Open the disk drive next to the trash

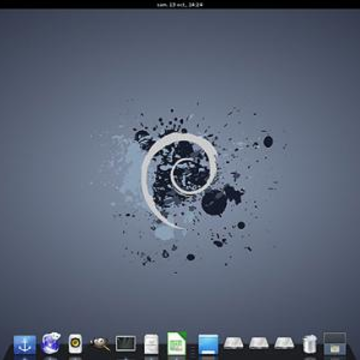(284, 343)
